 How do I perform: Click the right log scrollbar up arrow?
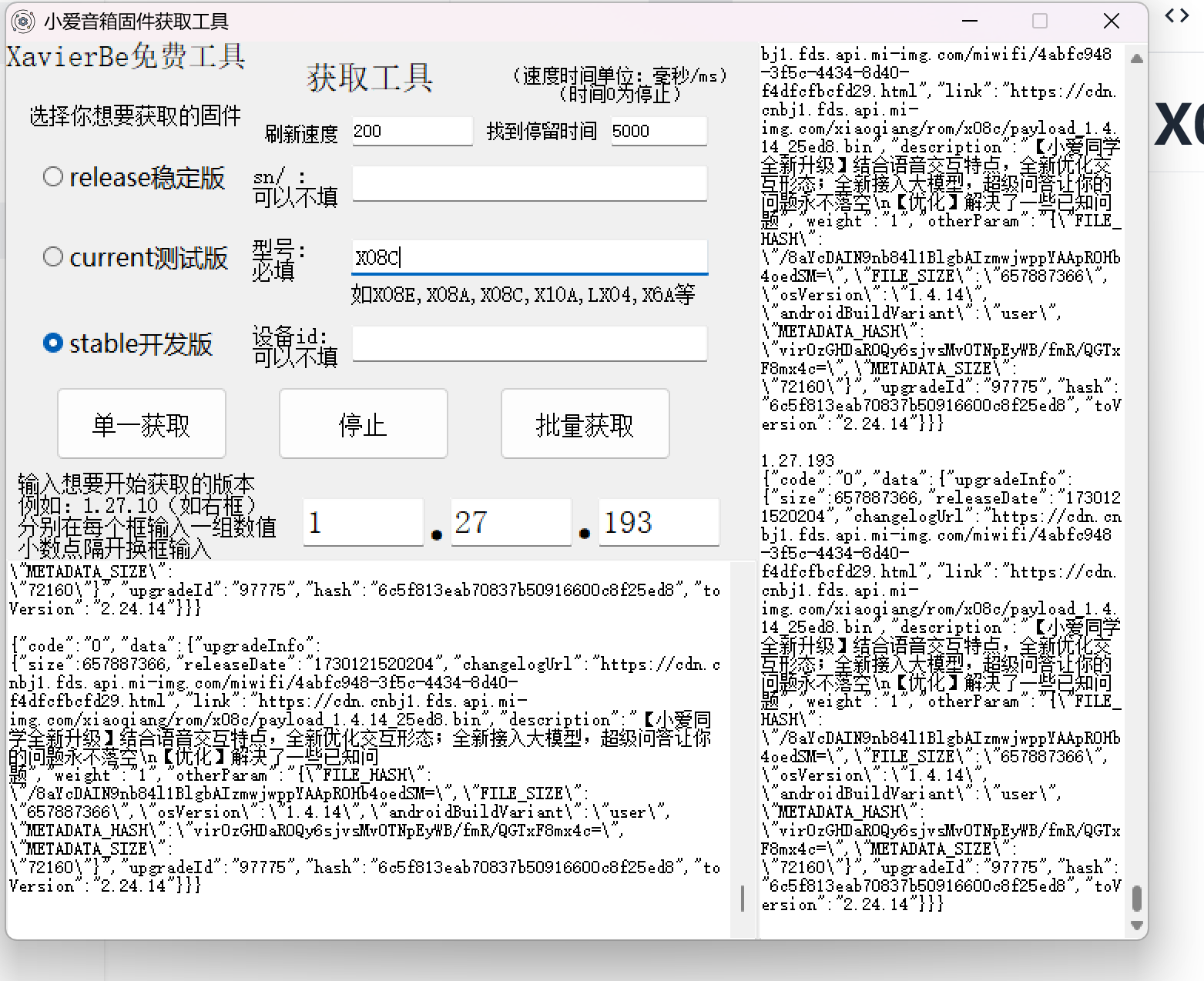point(1136,59)
